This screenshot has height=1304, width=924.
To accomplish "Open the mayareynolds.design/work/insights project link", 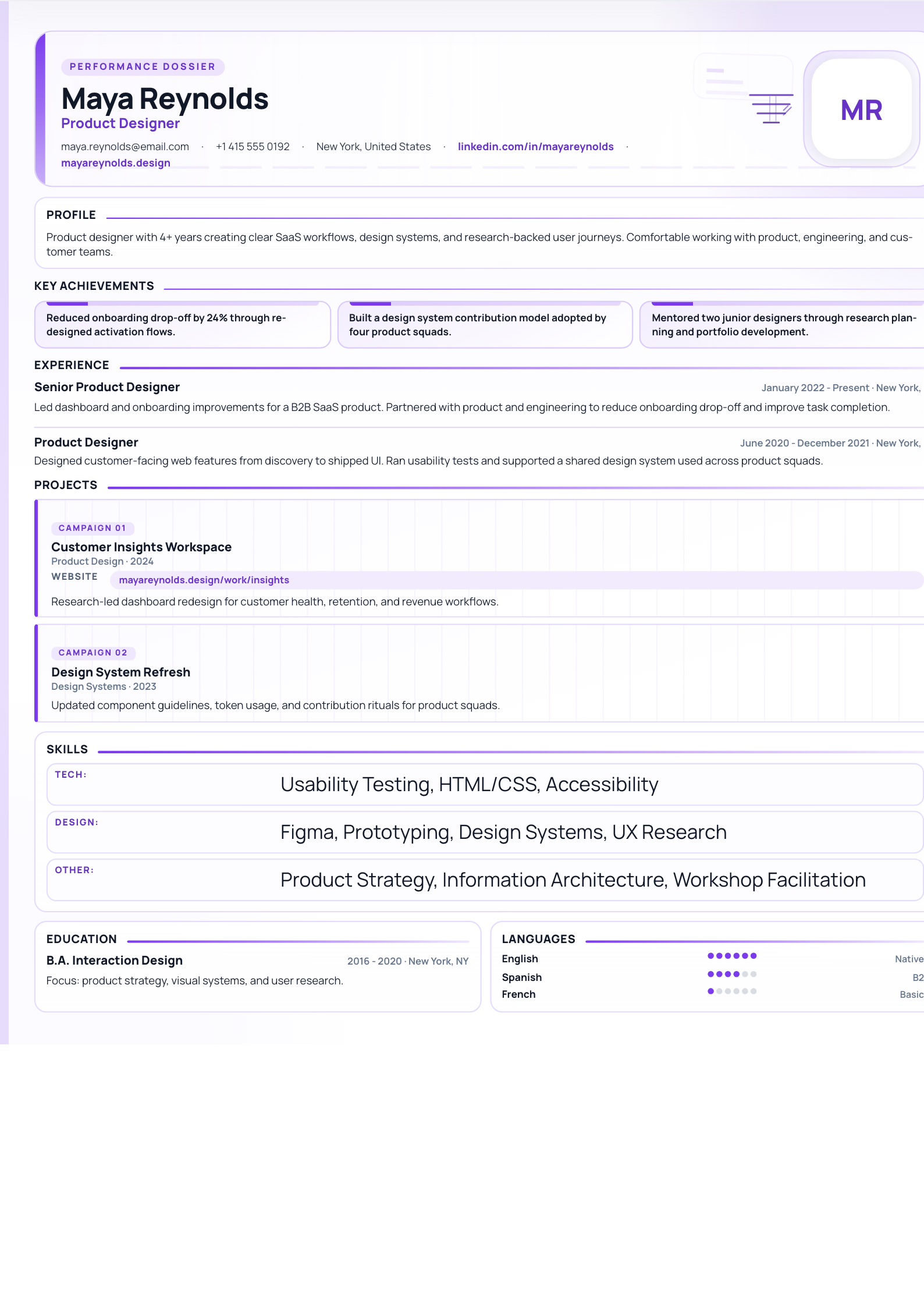I will (x=204, y=580).
